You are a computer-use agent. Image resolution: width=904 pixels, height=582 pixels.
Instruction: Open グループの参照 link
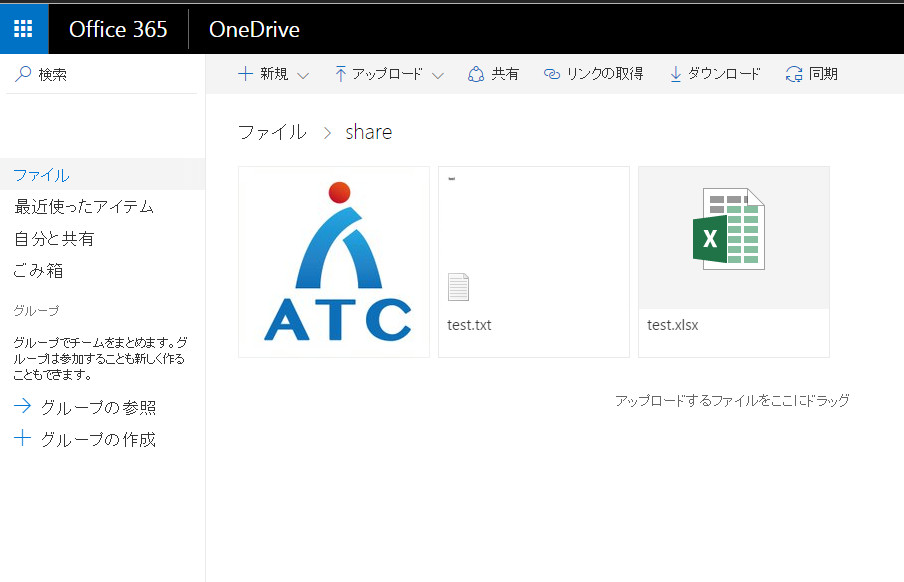pyautogui.click(x=98, y=407)
